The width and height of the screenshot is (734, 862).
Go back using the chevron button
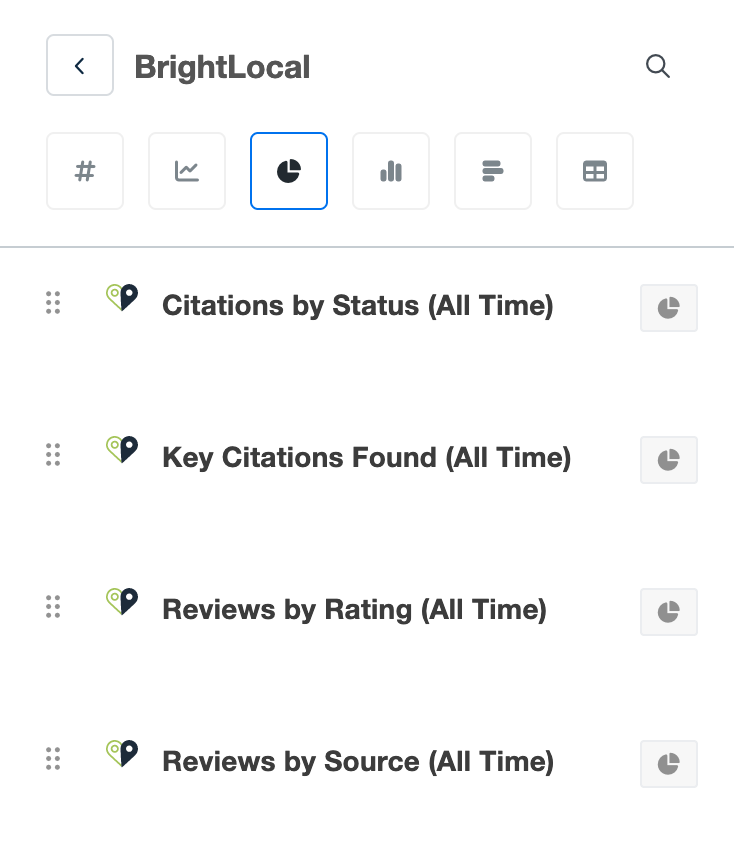point(80,65)
